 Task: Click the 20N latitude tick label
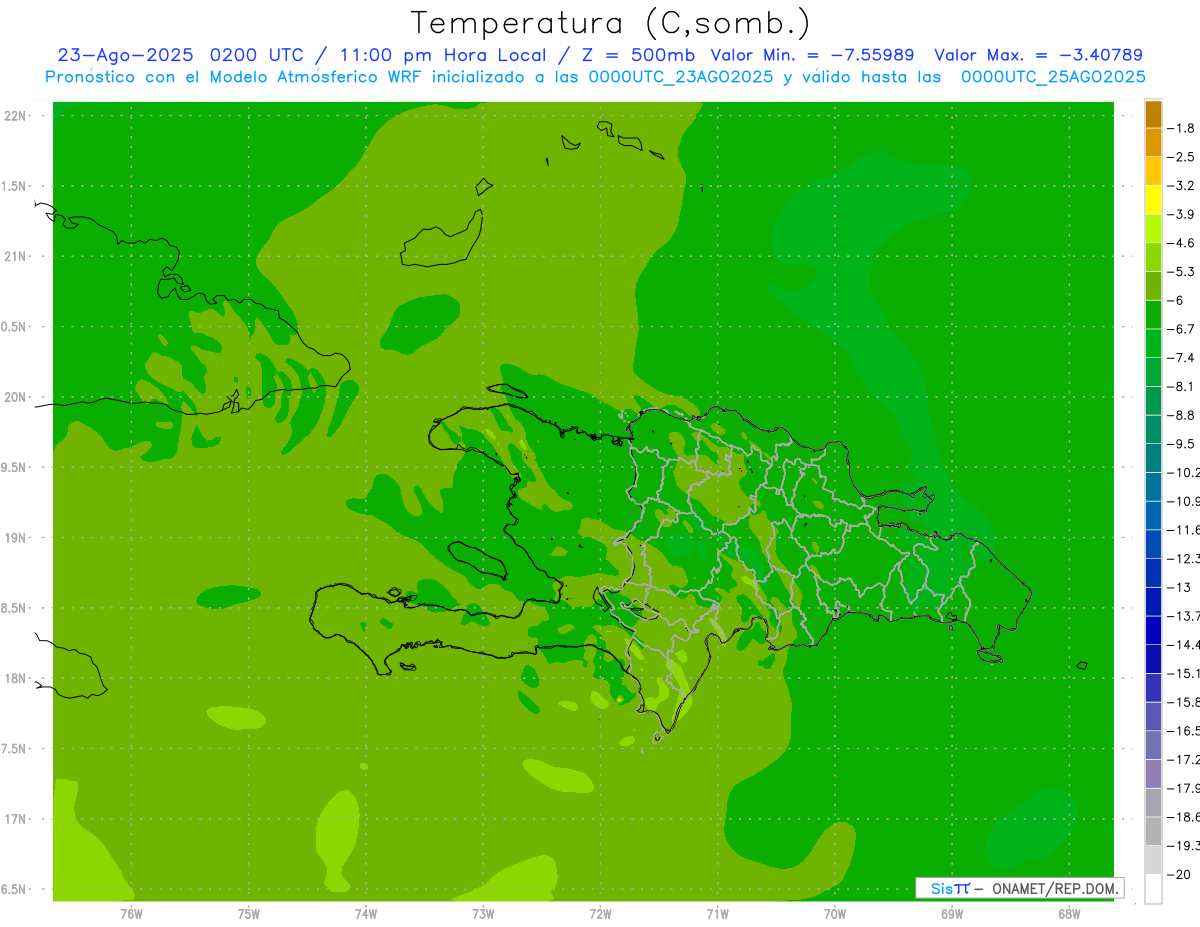[x=14, y=397]
